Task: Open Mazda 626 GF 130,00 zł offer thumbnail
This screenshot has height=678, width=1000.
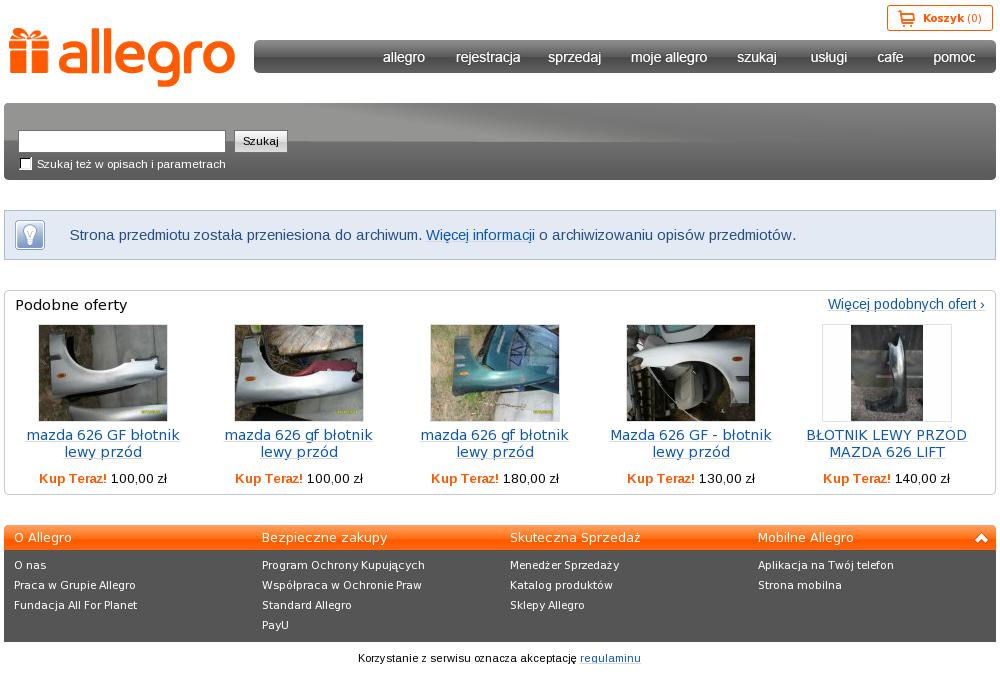Action: tap(691, 372)
